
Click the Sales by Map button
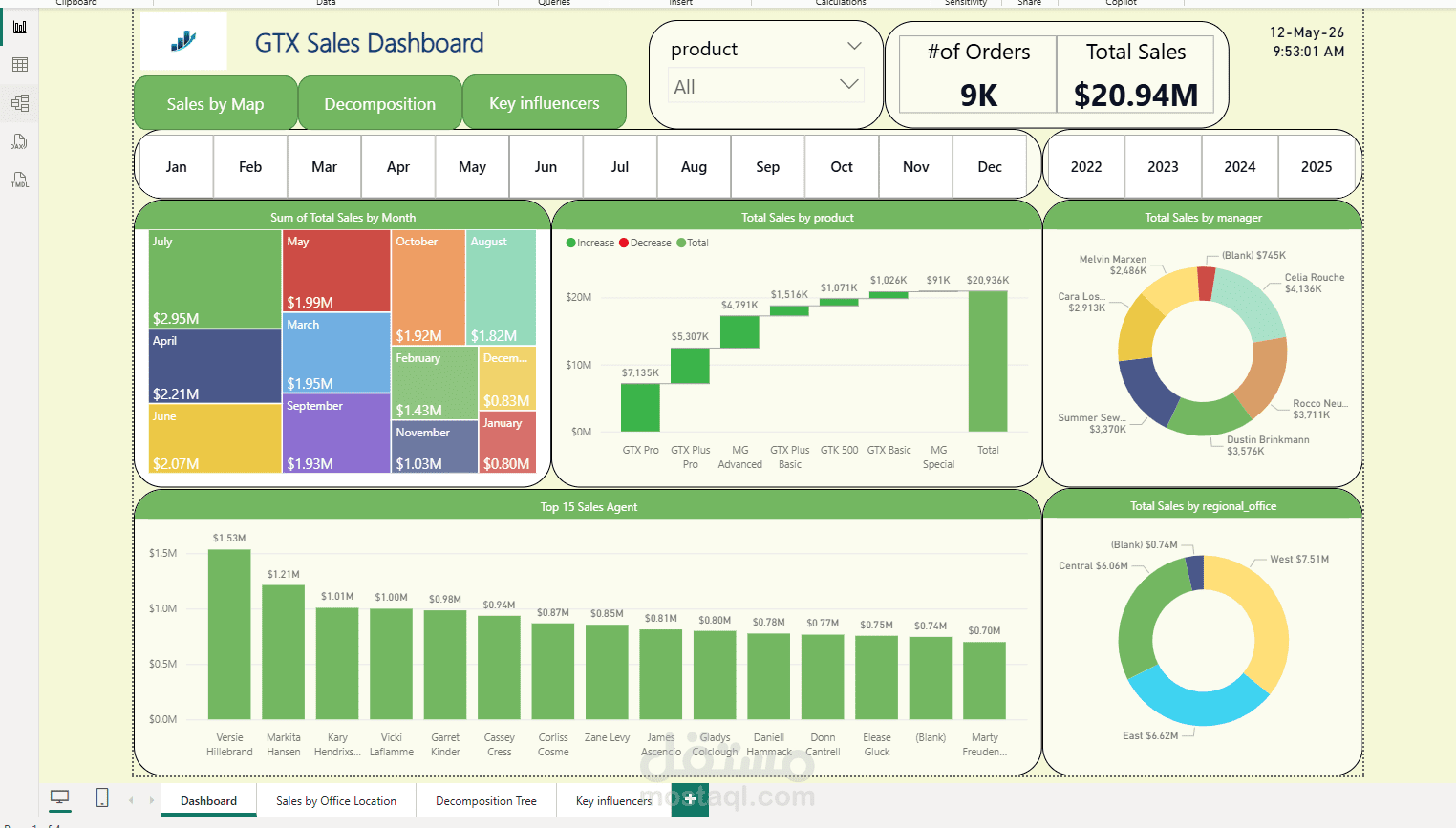pyautogui.click(x=215, y=103)
